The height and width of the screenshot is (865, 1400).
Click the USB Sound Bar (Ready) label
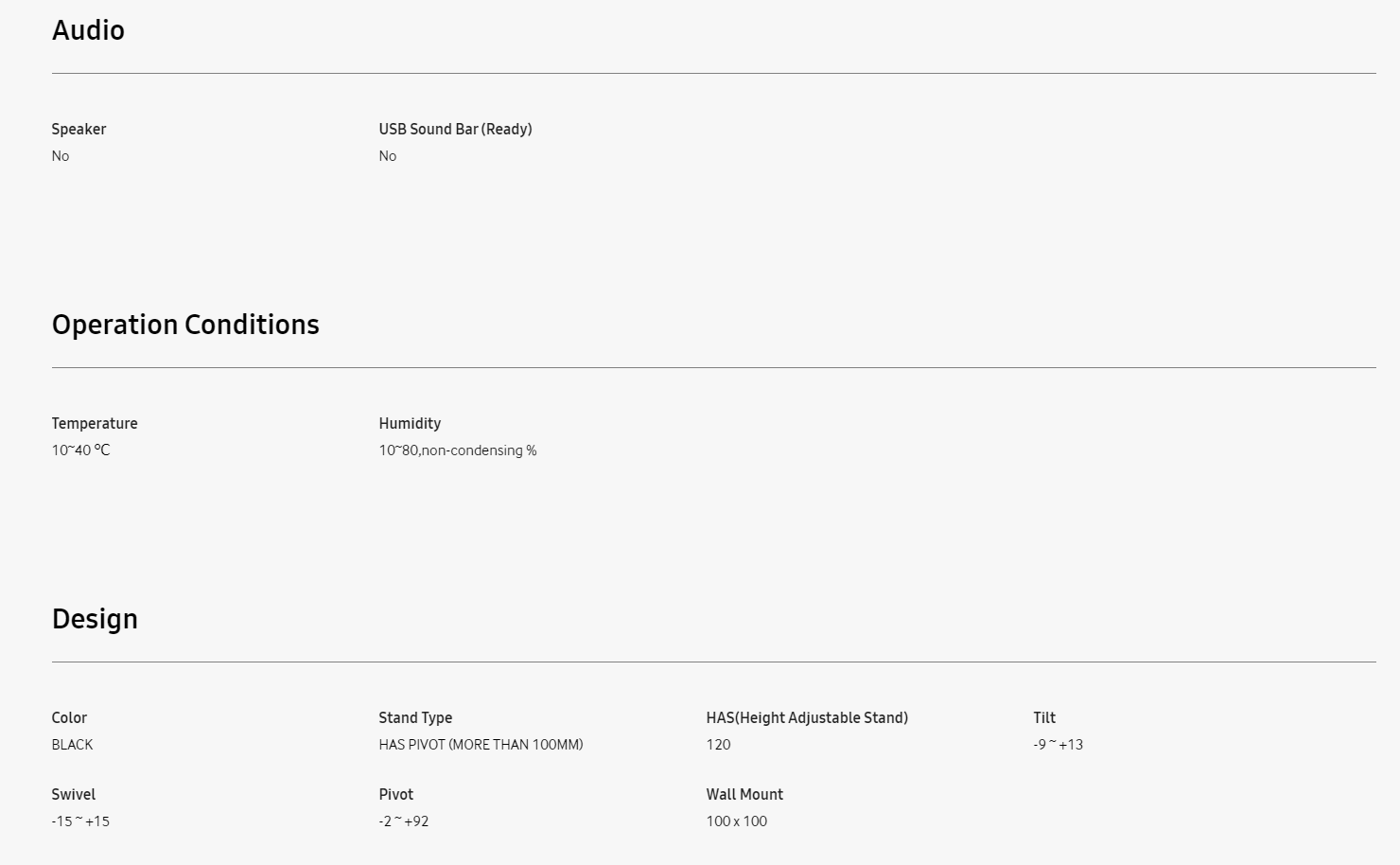pyautogui.click(x=455, y=130)
